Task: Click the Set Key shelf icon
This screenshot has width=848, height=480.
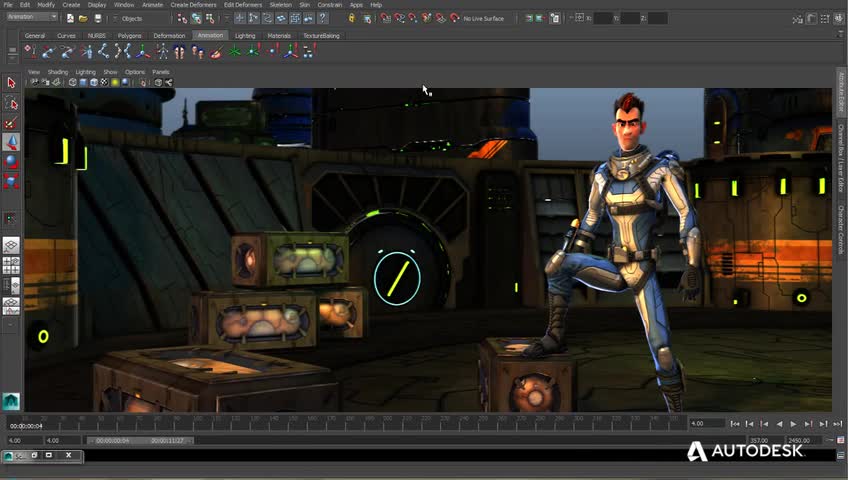Action: click(31, 51)
